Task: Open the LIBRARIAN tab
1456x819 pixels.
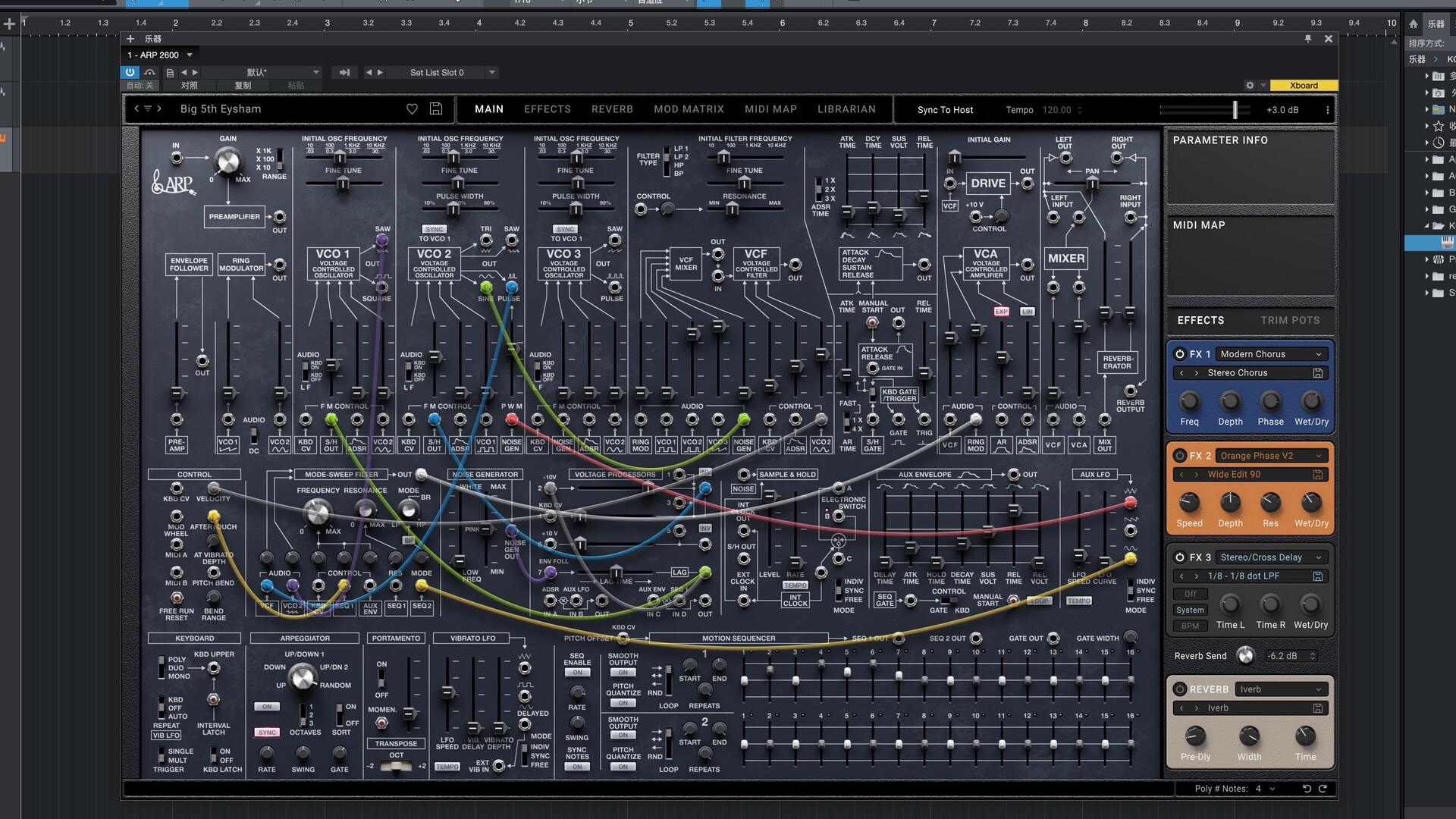Action: pos(846,109)
